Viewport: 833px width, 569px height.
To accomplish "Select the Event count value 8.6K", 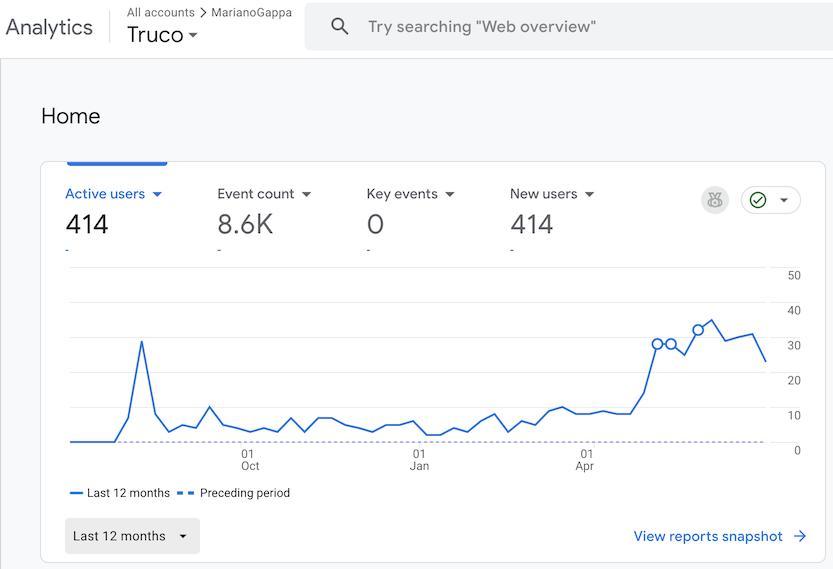I will pyautogui.click(x=245, y=224).
